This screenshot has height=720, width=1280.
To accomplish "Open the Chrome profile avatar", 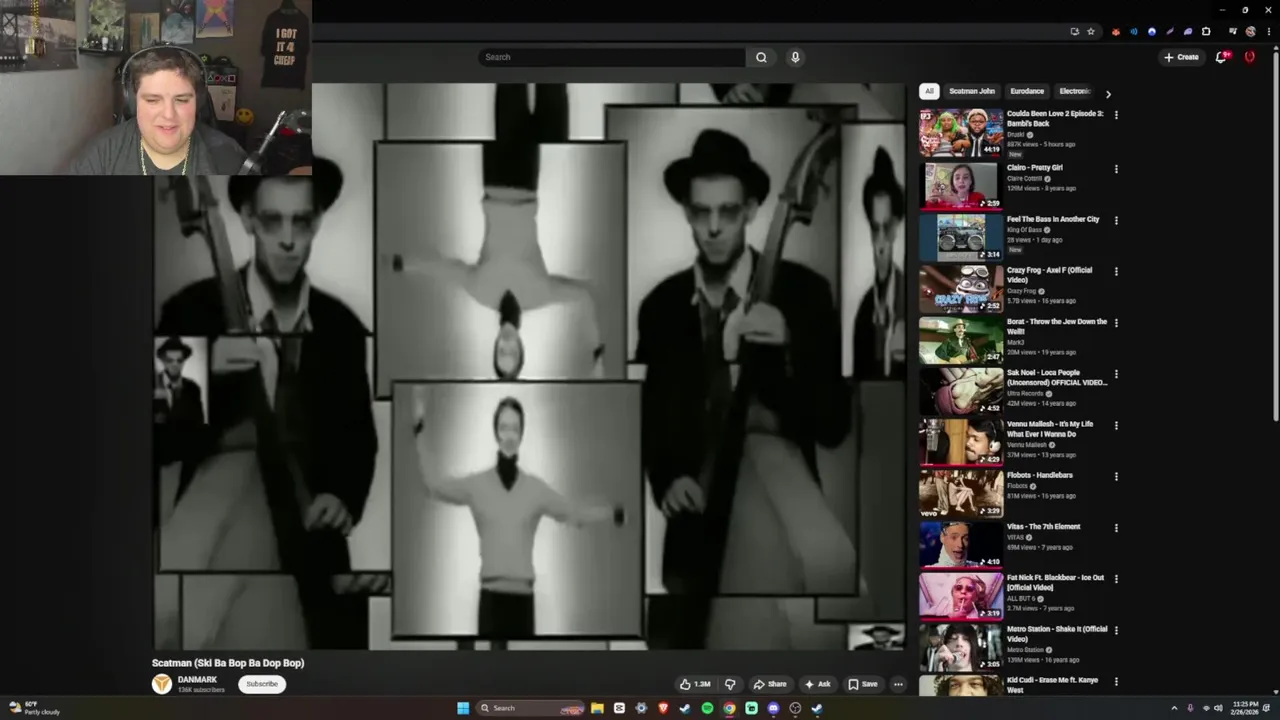I will click(1250, 31).
